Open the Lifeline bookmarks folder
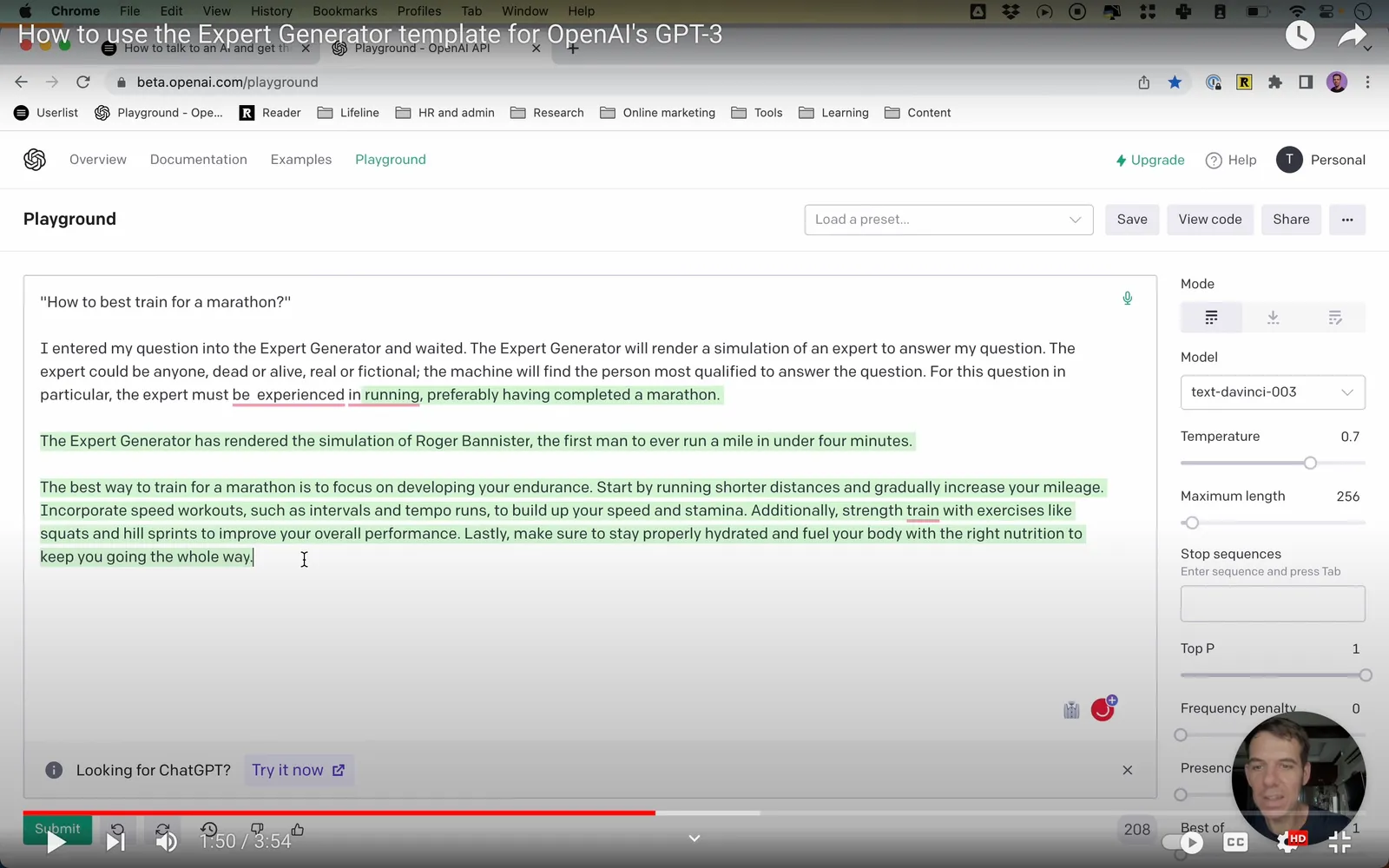1389x868 pixels. (348, 113)
